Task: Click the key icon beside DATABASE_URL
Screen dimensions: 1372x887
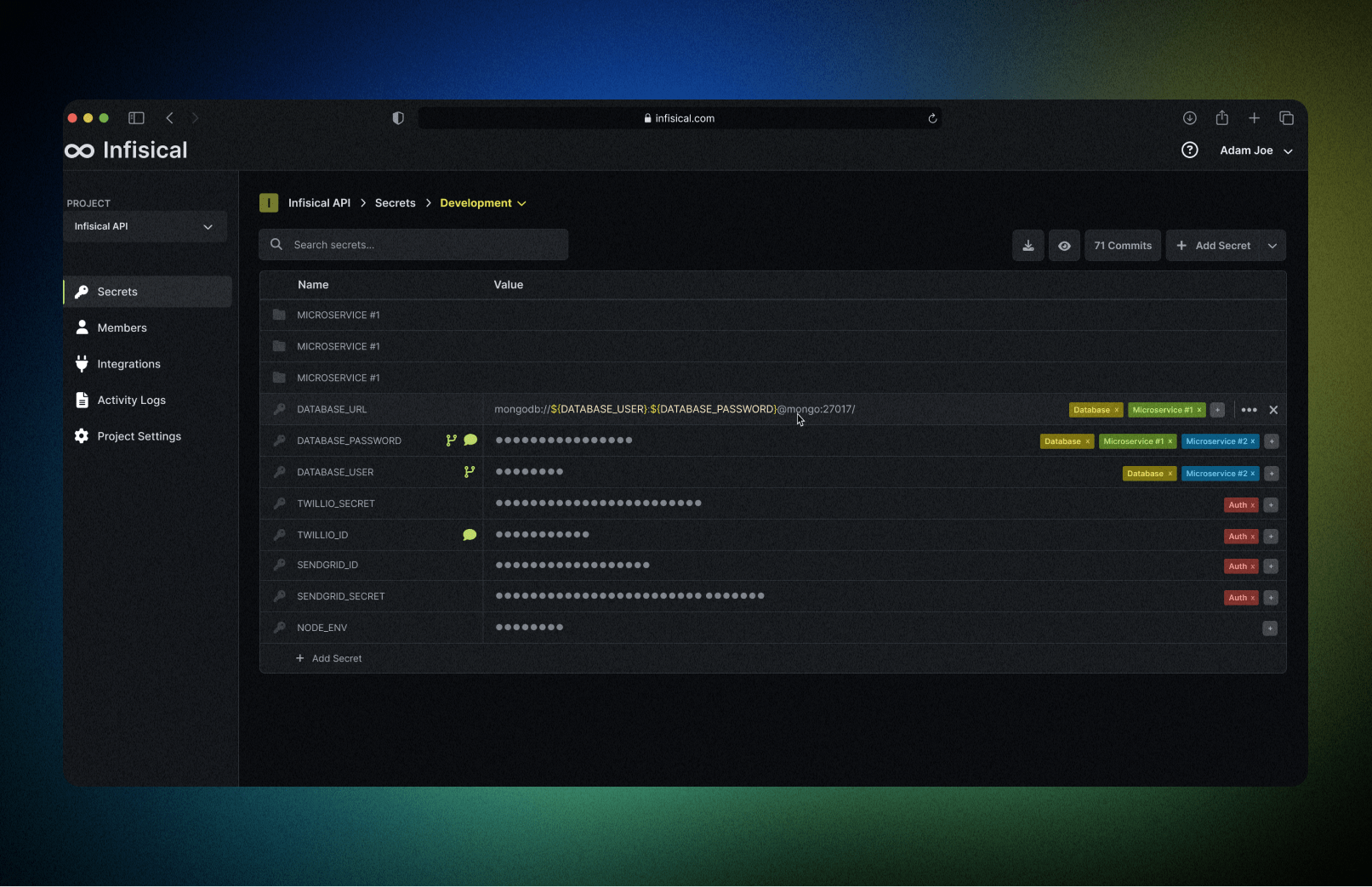Action: [279, 409]
